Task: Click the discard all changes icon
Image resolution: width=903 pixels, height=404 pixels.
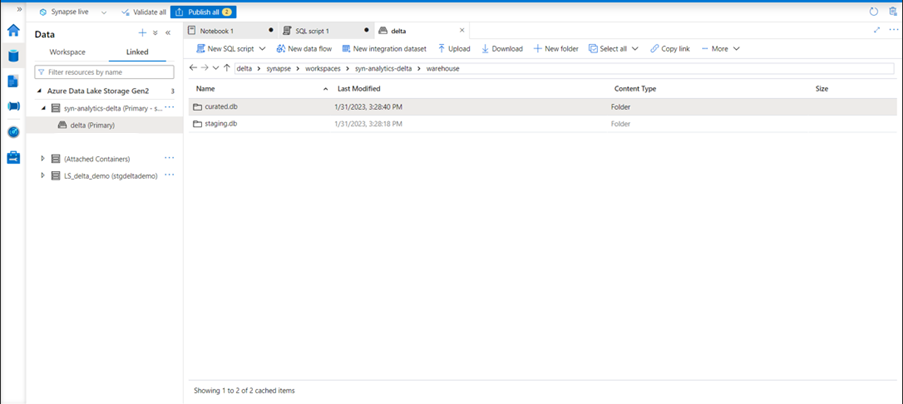Action: tap(892, 12)
